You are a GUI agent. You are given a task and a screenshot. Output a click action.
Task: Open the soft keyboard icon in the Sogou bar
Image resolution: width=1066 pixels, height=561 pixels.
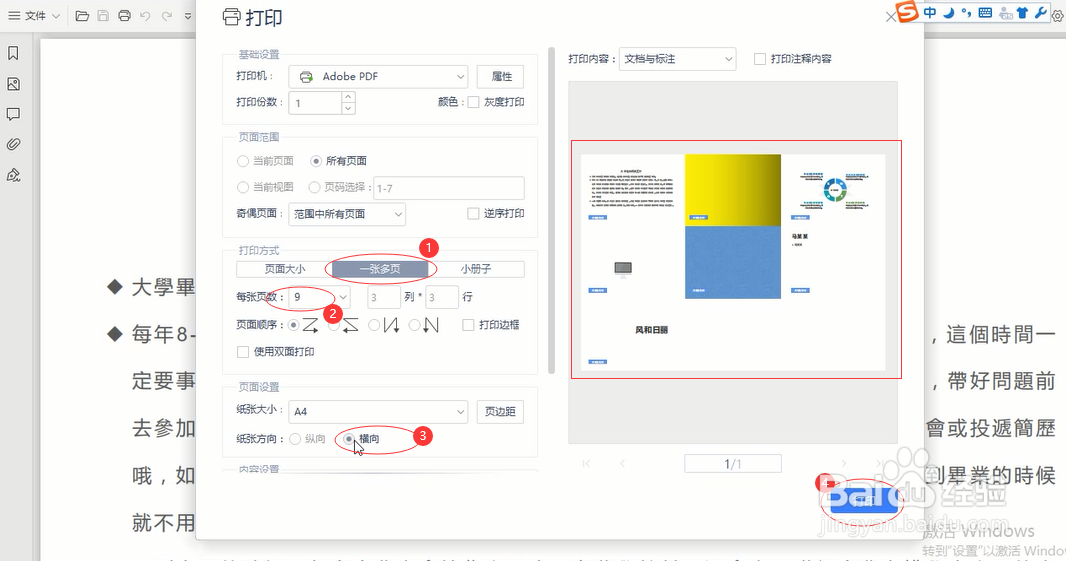click(x=985, y=12)
